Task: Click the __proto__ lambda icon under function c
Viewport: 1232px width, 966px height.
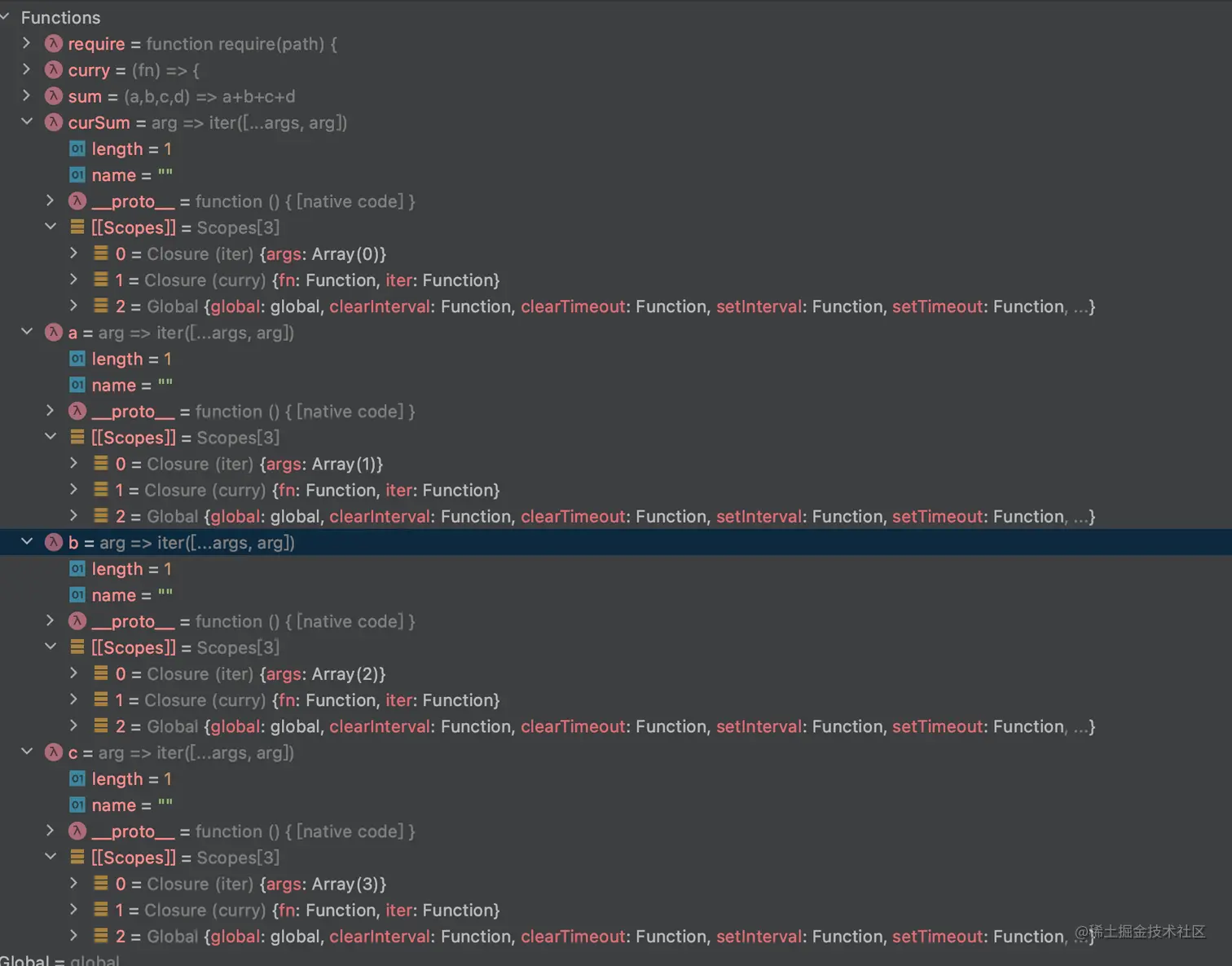Action: pyautogui.click(x=77, y=831)
